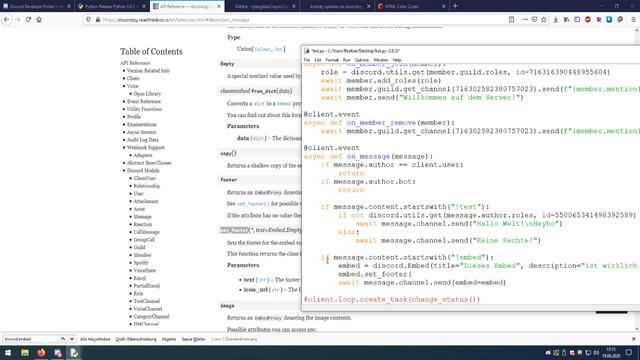Toggle Groß-/Kleinschreibung match case option
This screenshot has height=360, width=640.
pyautogui.click(x=136, y=339)
